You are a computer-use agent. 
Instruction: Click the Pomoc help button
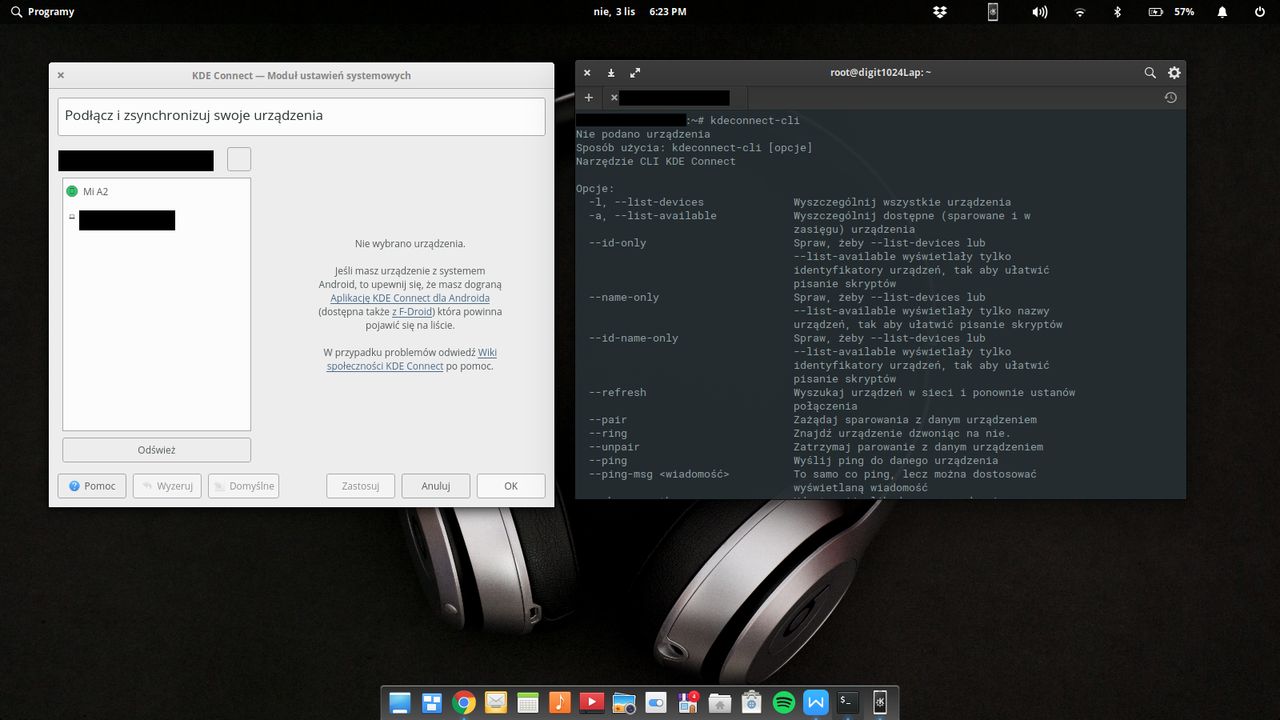(92, 486)
